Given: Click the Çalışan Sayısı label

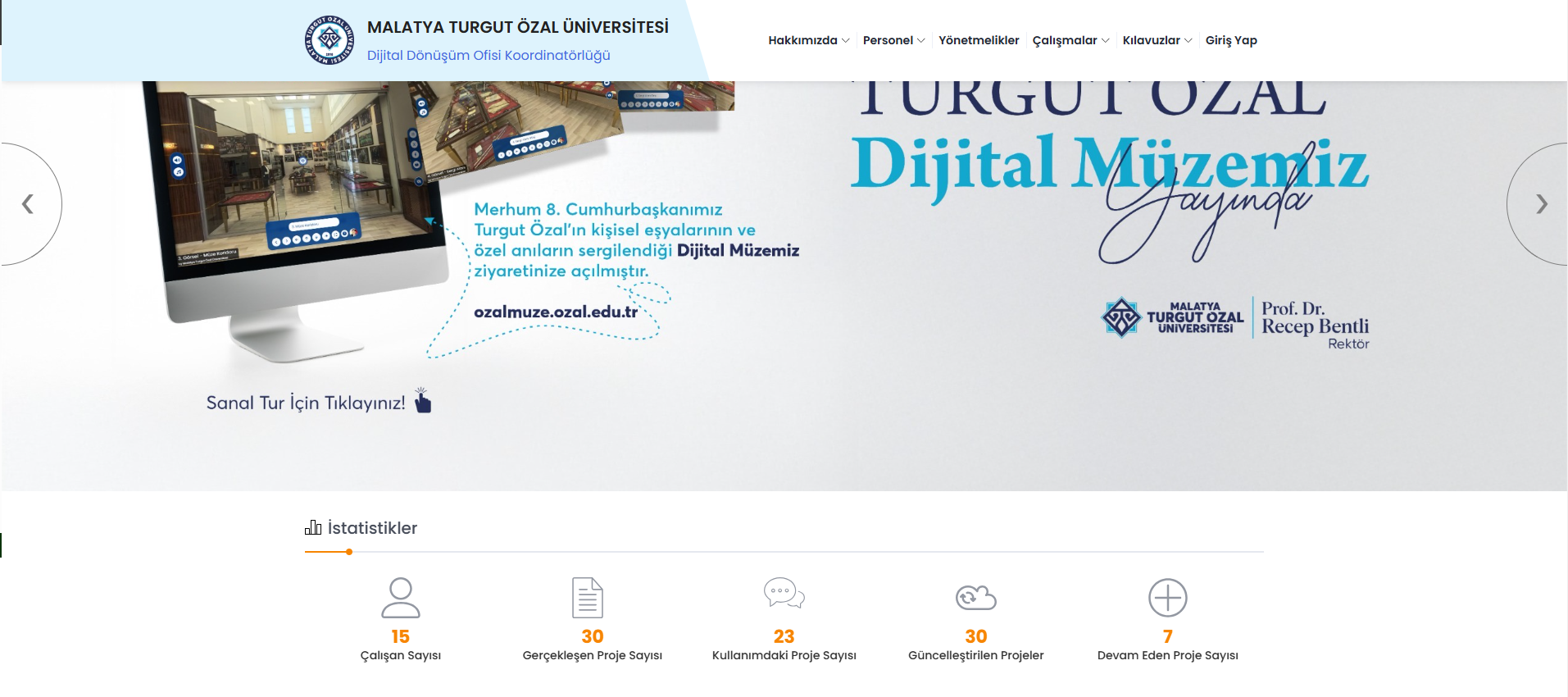Looking at the screenshot, I should 401,655.
